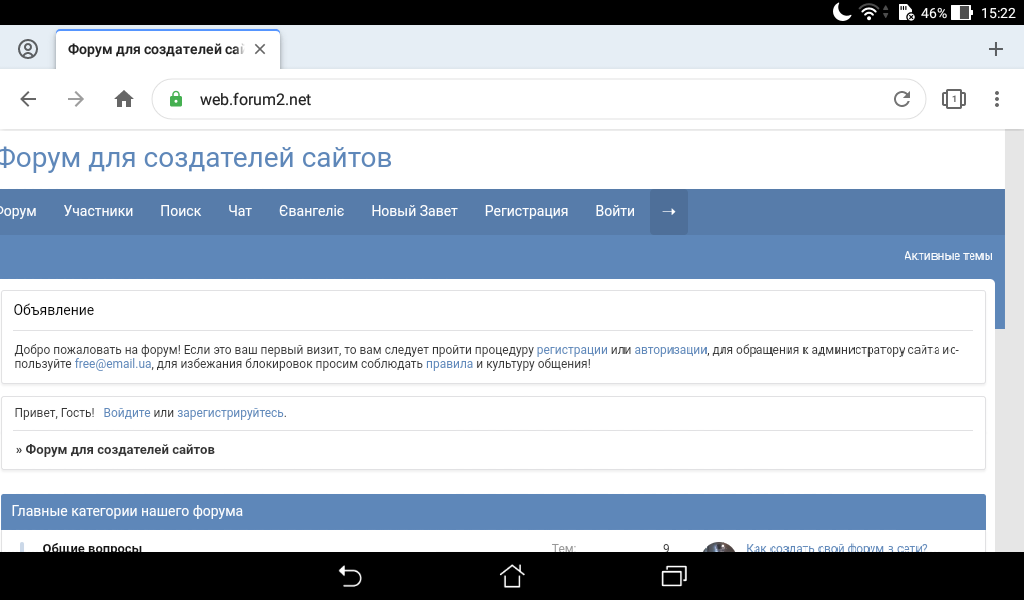Open the Поиск menu item
This screenshot has height=600, width=1024.
pyautogui.click(x=181, y=212)
